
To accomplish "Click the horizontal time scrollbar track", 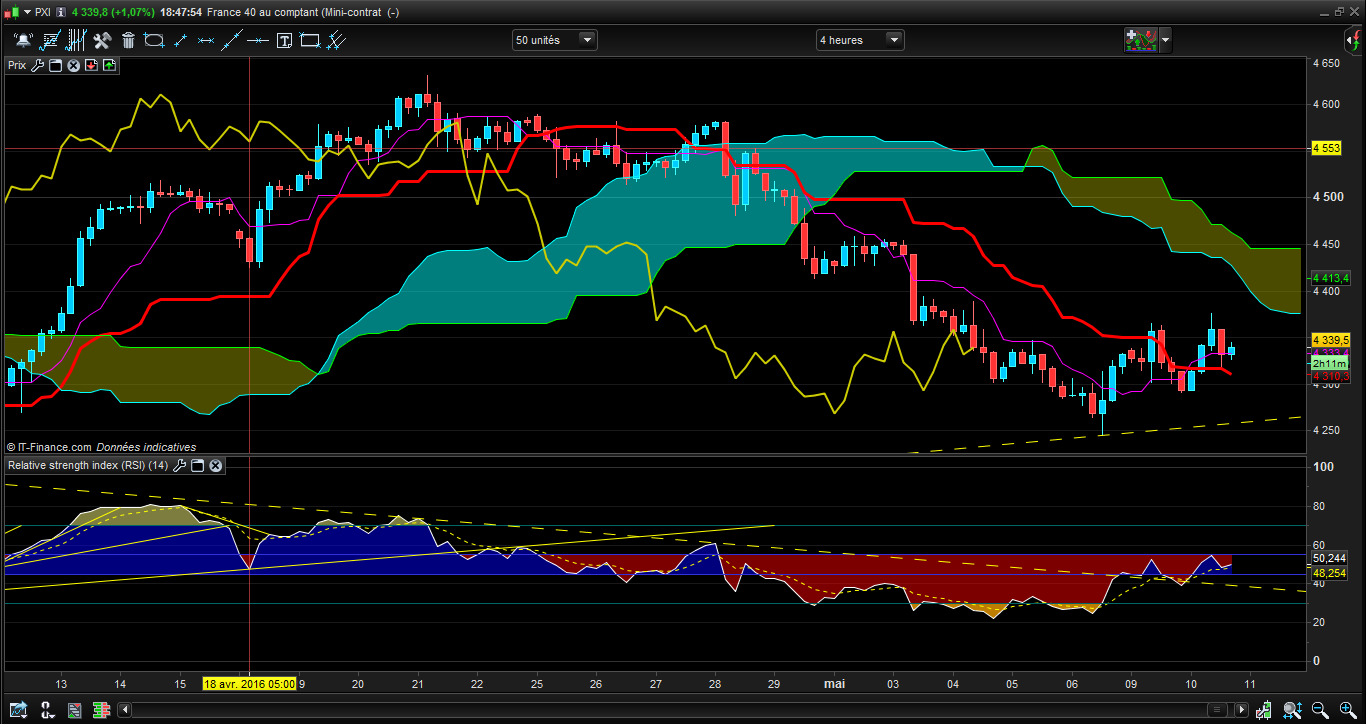I will click(682, 710).
